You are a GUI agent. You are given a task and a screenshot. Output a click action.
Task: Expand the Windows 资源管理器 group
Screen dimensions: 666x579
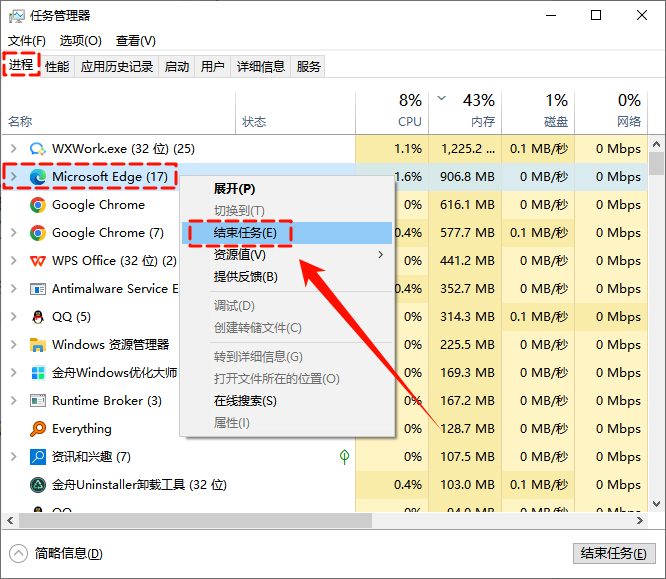(x=14, y=345)
